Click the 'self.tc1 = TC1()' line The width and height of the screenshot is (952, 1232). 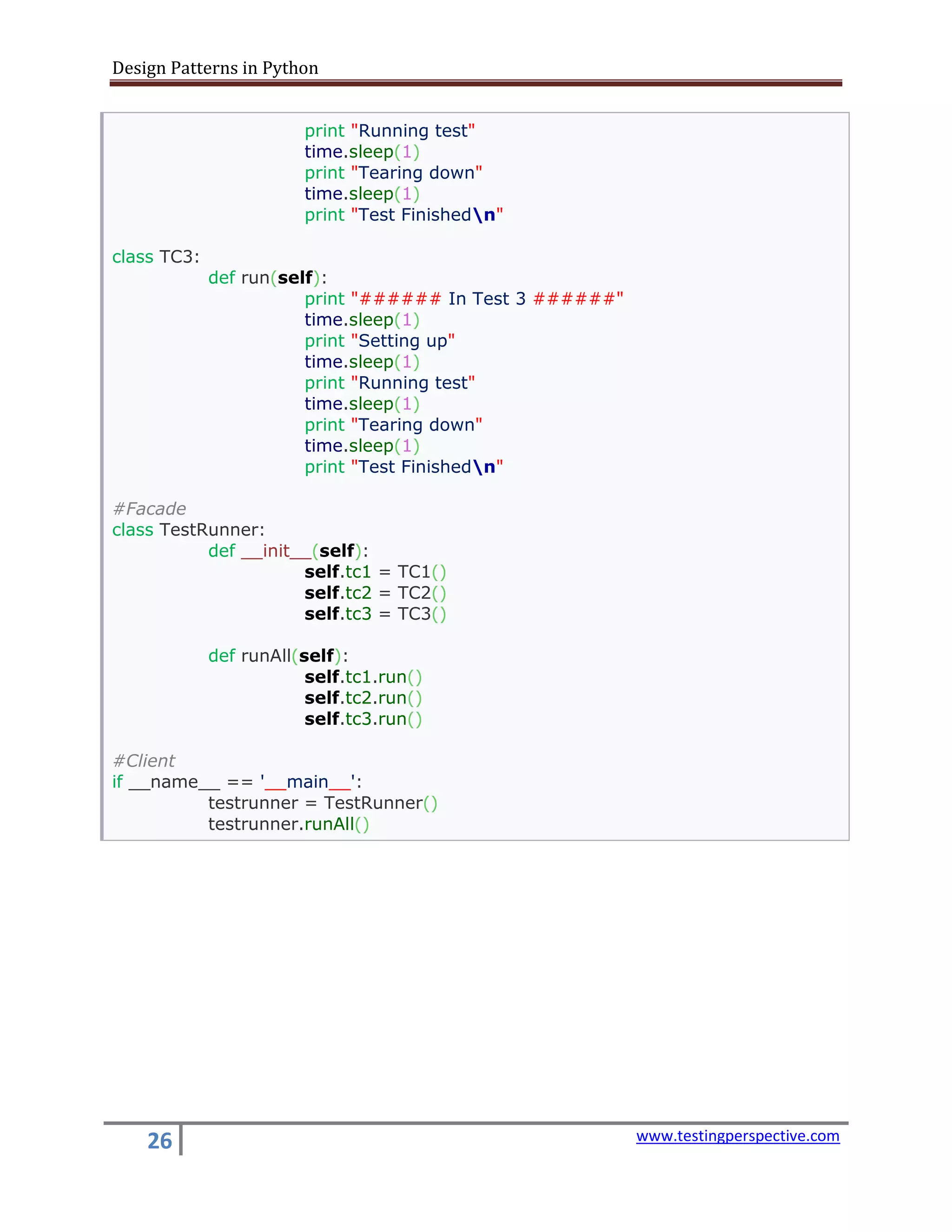[376, 572]
